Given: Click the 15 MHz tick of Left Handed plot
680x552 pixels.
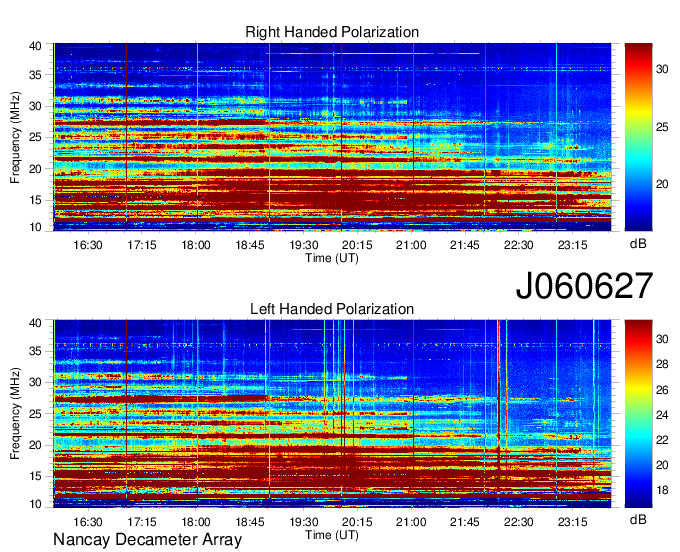Looking at the screenshot, I should click(36, 477).
